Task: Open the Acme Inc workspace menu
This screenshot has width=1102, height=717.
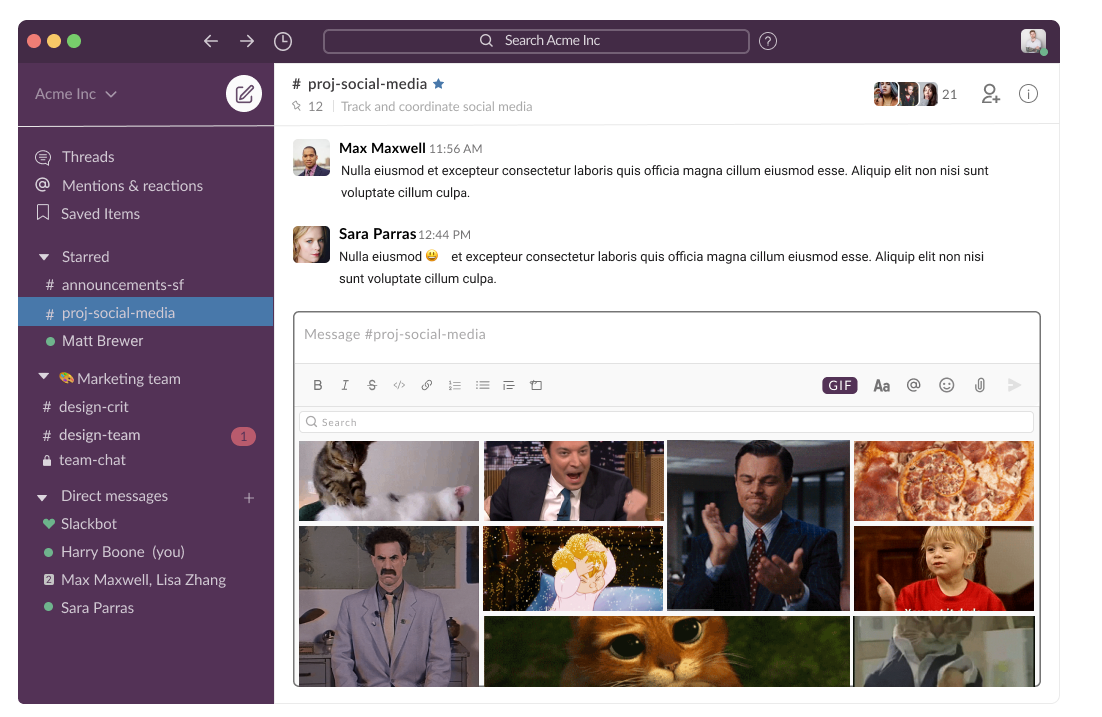Action: click(76, 93)
